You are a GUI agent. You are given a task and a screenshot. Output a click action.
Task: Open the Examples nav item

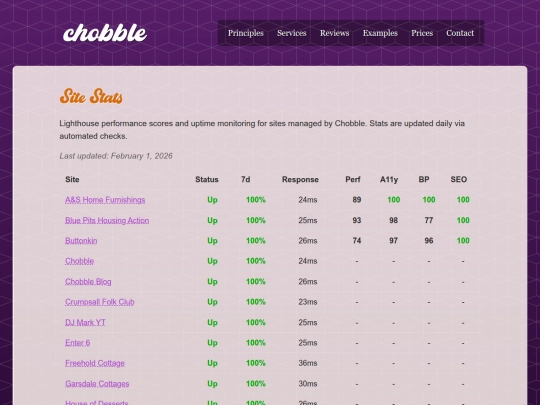coord(380,33)
